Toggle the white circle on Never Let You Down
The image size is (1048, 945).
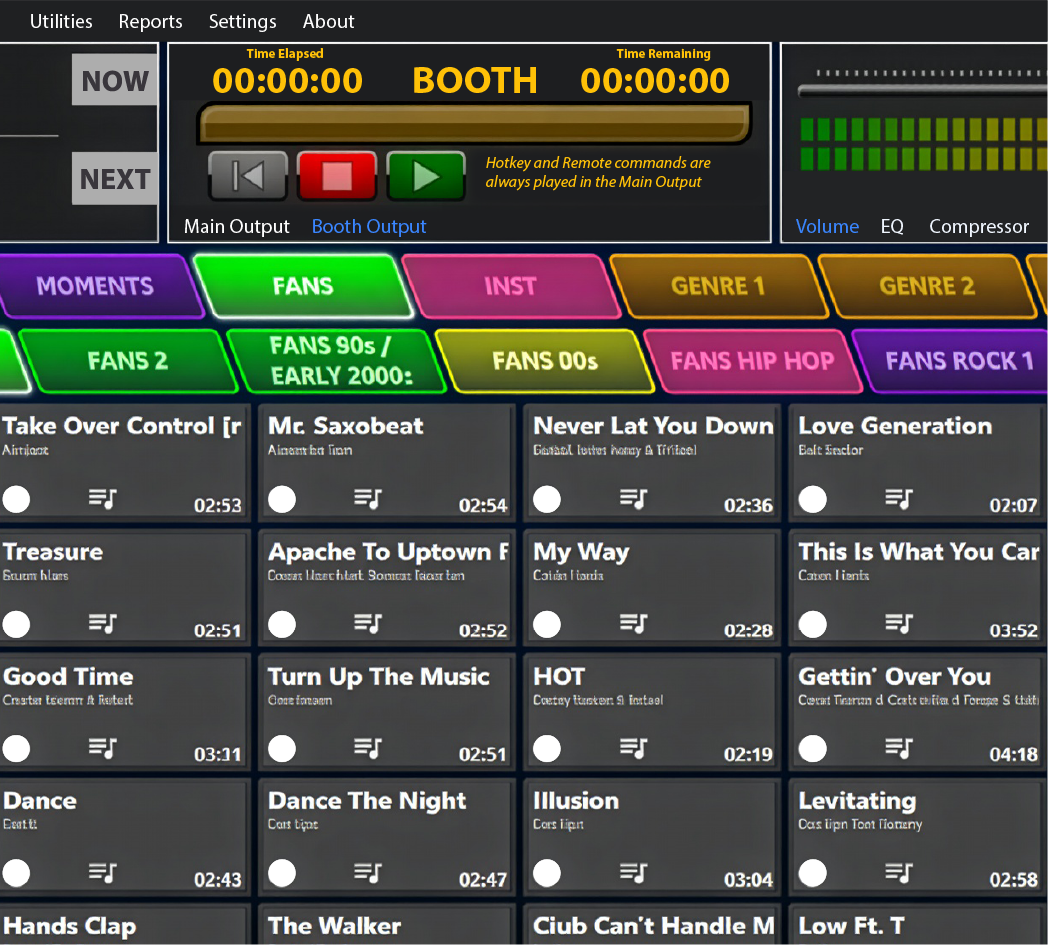pos(547,499)
